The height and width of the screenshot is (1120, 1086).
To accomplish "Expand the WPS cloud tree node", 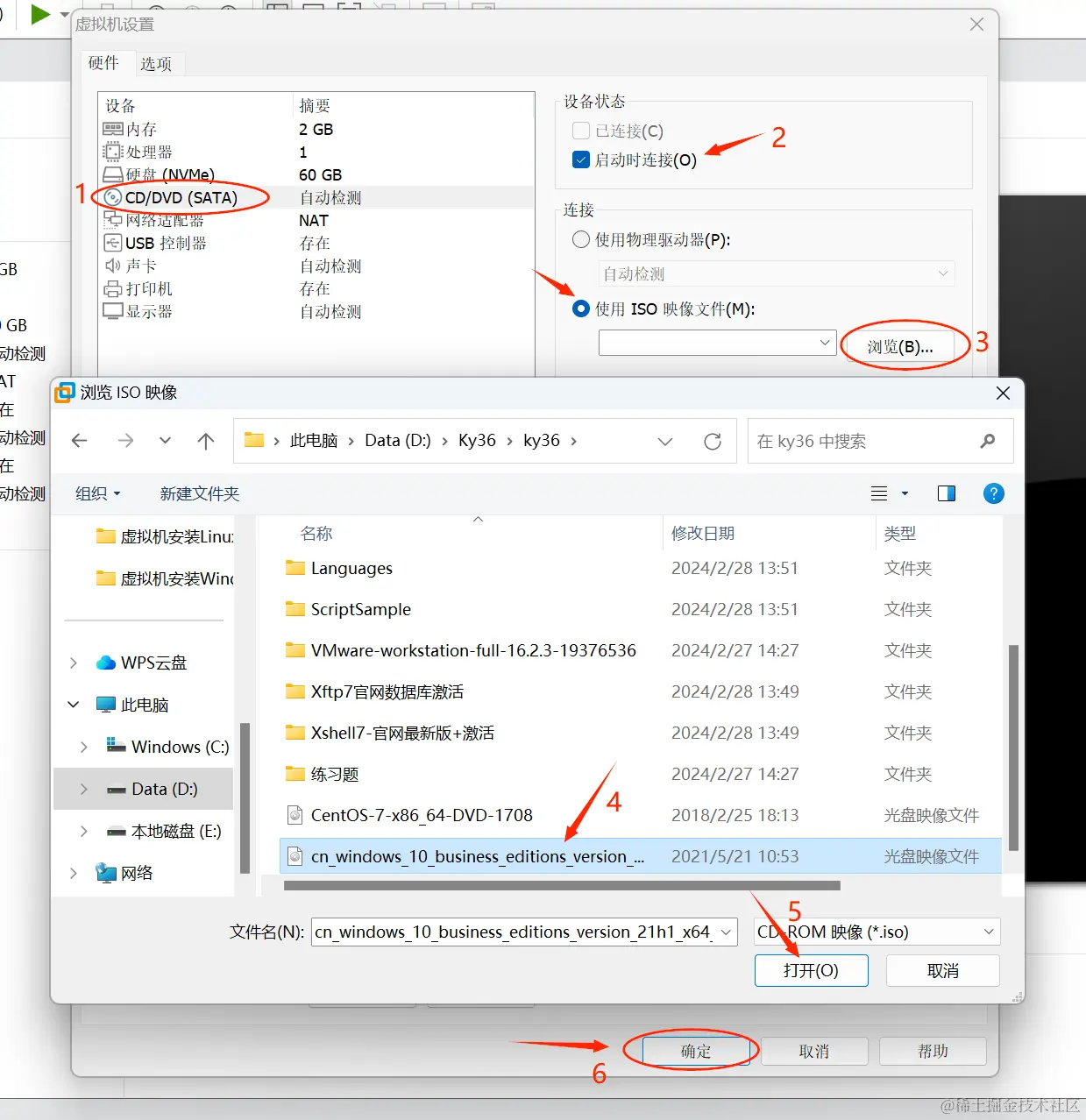I will 74,663.
